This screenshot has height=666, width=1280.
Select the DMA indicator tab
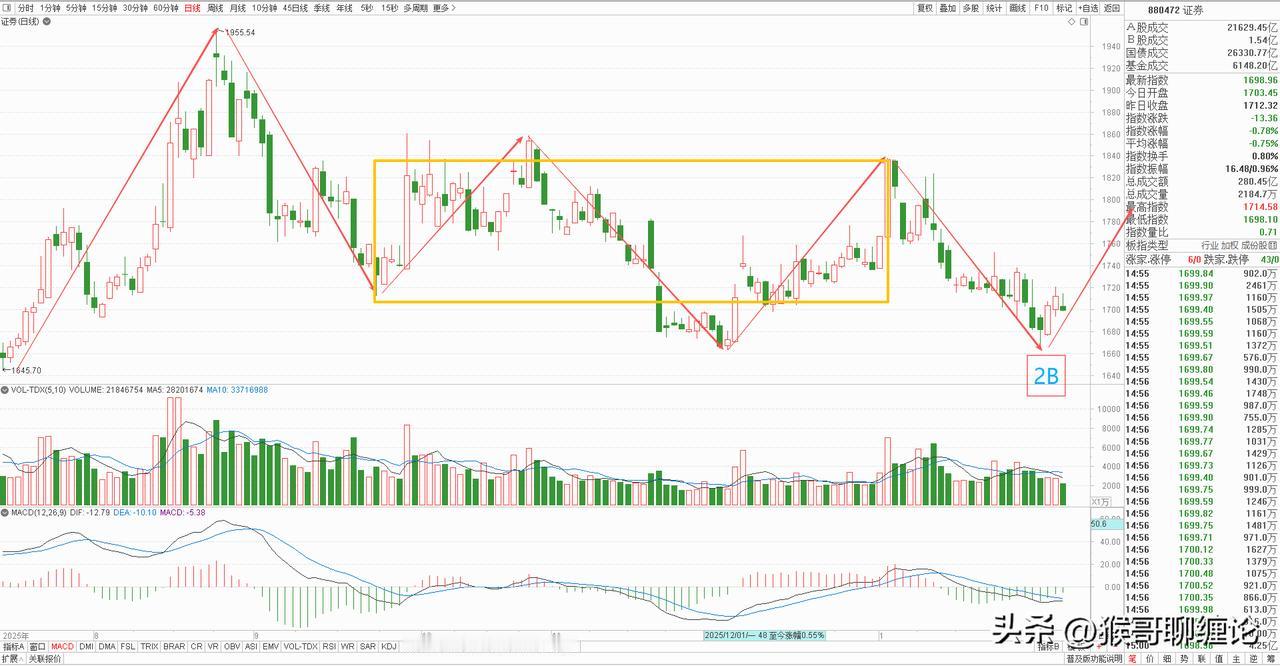pos(107,647)
